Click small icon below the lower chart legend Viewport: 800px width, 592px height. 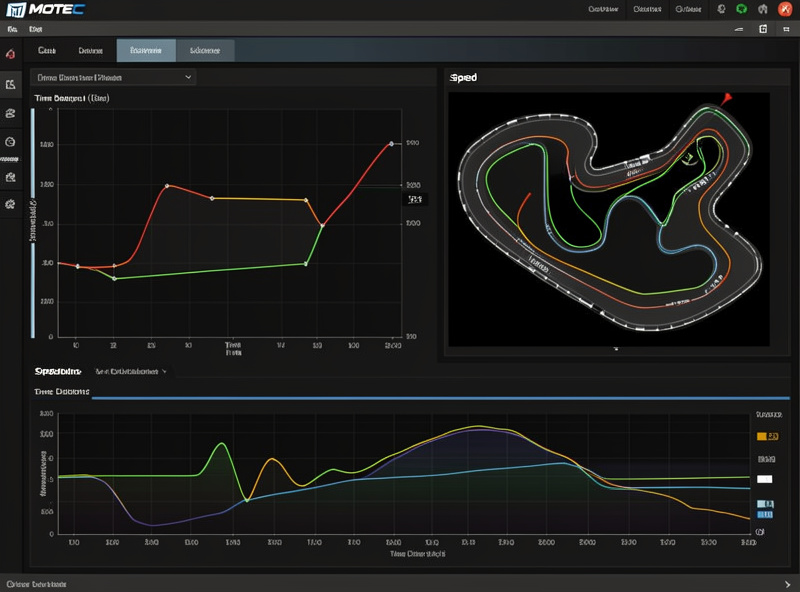760,532
